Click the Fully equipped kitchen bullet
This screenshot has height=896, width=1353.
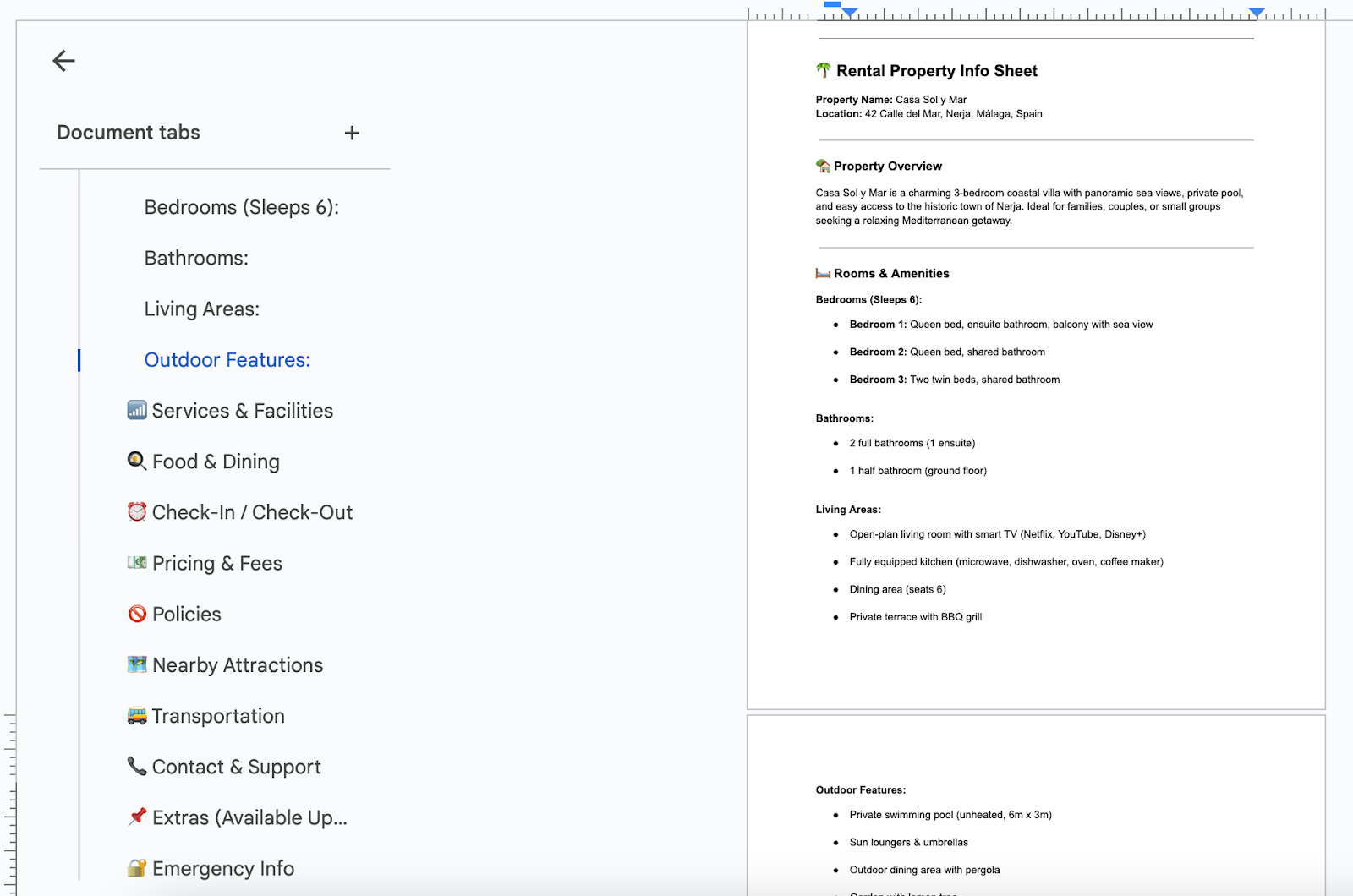(x=1006, y=562)
